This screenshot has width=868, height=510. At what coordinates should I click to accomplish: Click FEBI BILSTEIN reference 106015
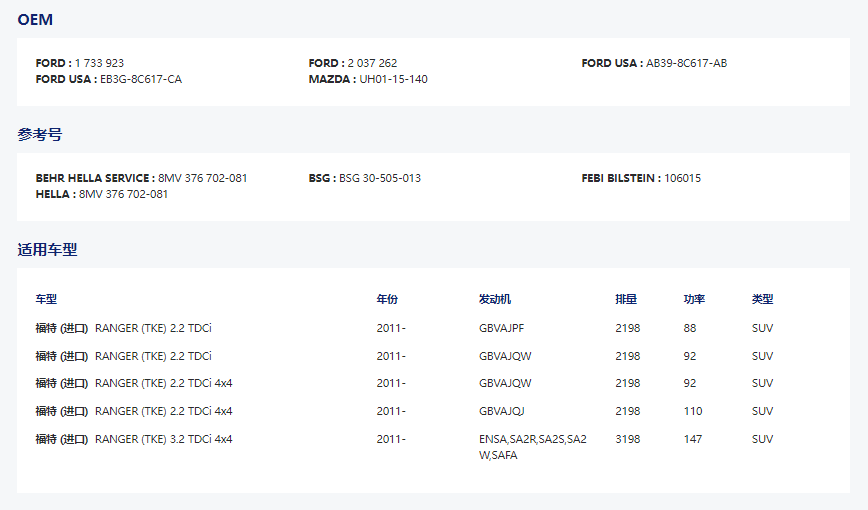682,178
